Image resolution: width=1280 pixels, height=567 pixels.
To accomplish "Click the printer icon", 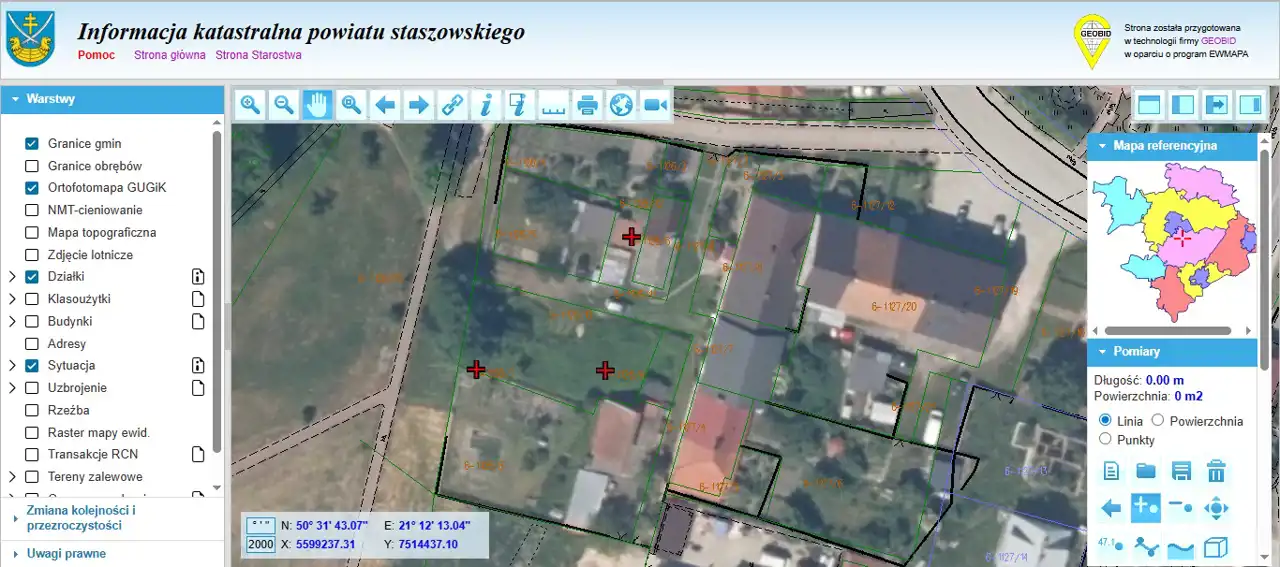I will tap(587, 104).
